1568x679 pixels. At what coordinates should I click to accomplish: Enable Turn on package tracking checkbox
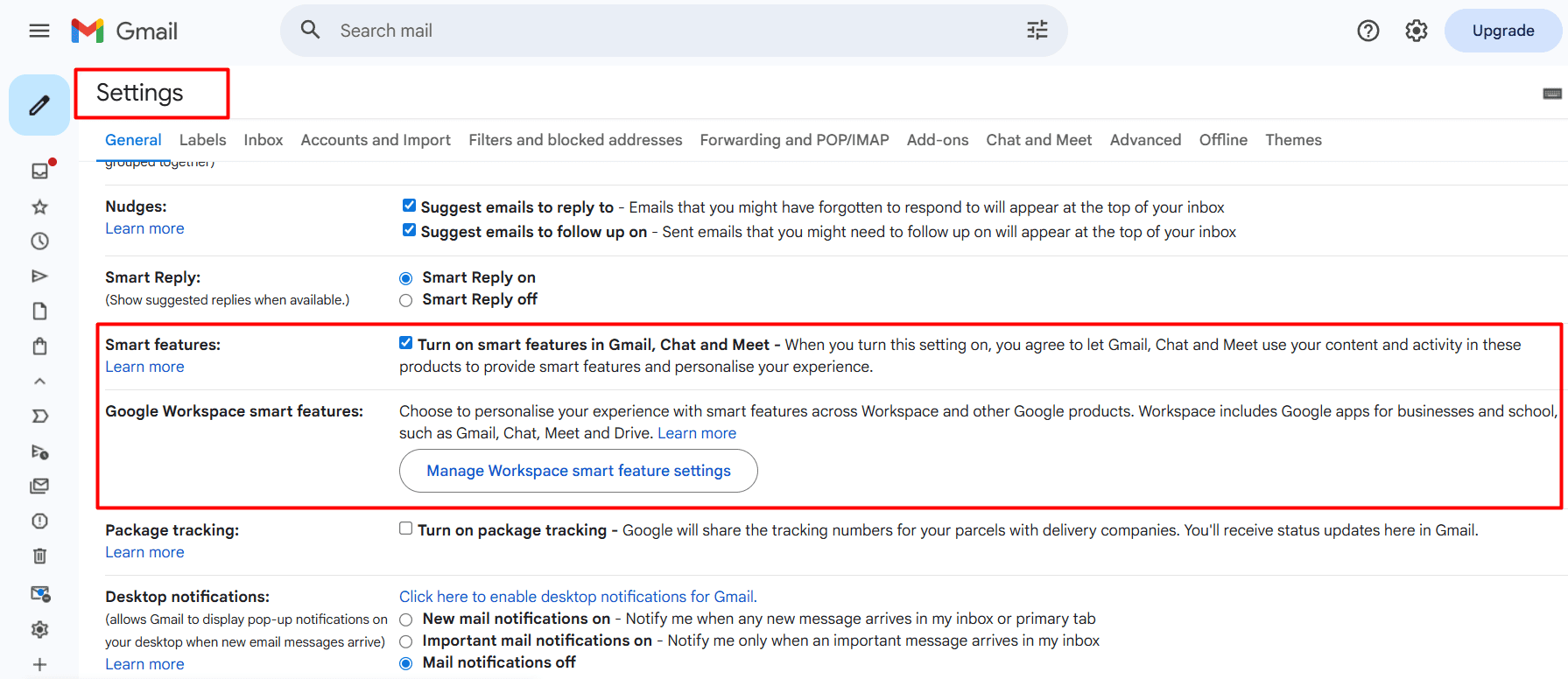(x=405, y=528)
